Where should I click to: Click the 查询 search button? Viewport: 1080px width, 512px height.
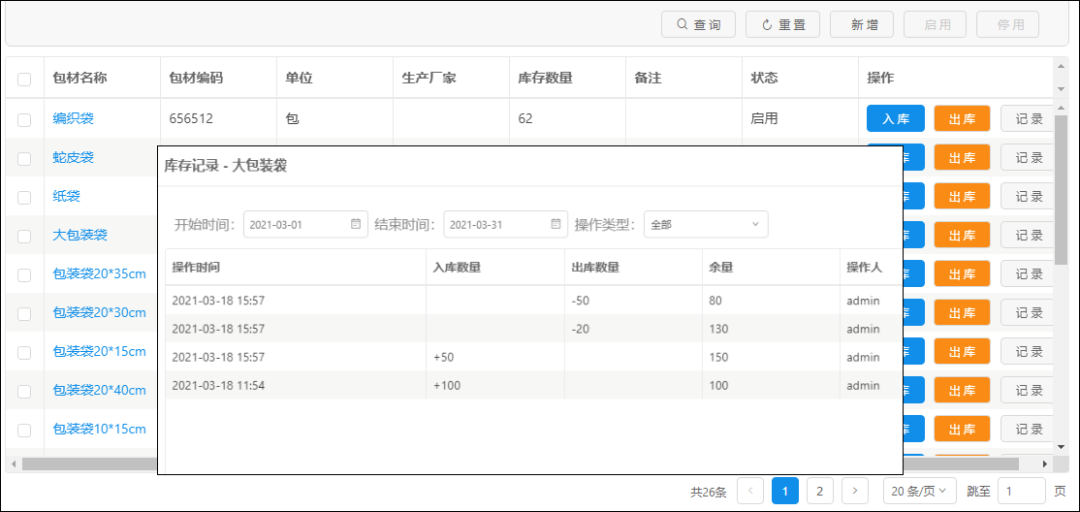pos(698,25)
